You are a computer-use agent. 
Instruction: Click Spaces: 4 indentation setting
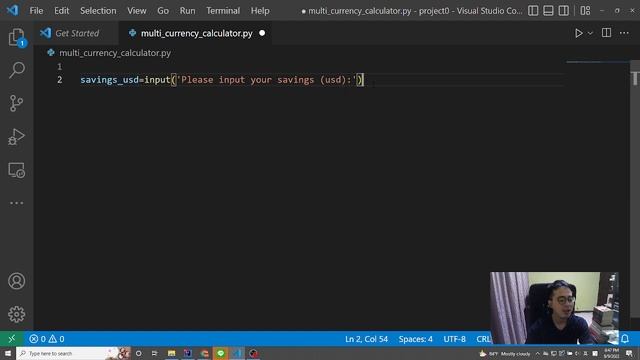coord(416,339)
